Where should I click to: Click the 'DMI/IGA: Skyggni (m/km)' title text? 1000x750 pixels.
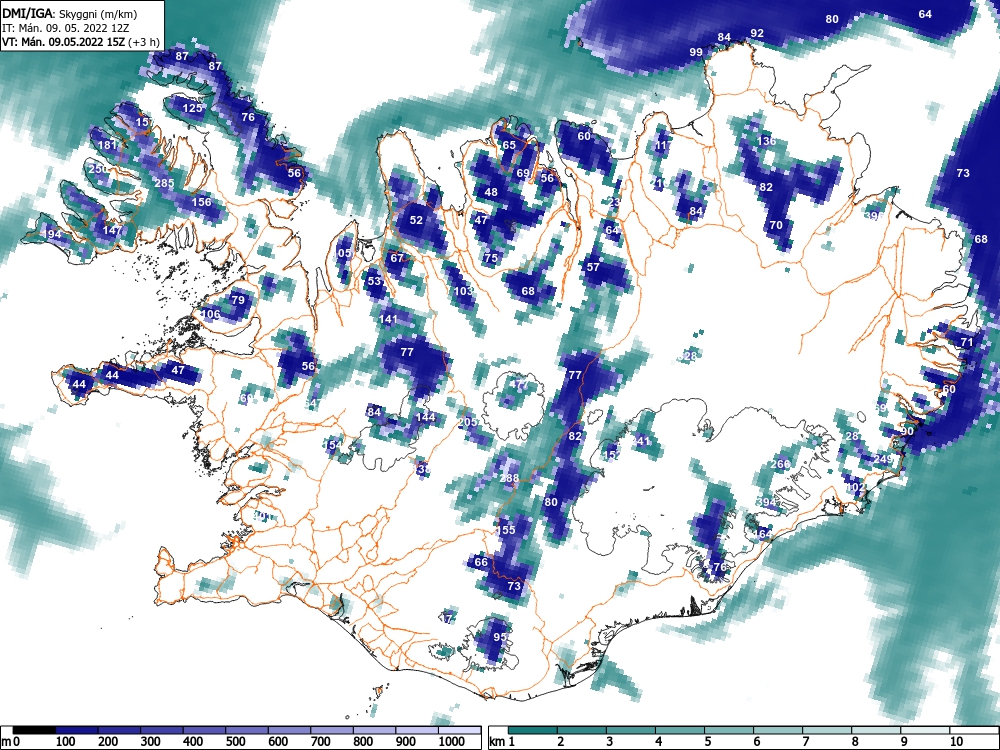[70, 13]
